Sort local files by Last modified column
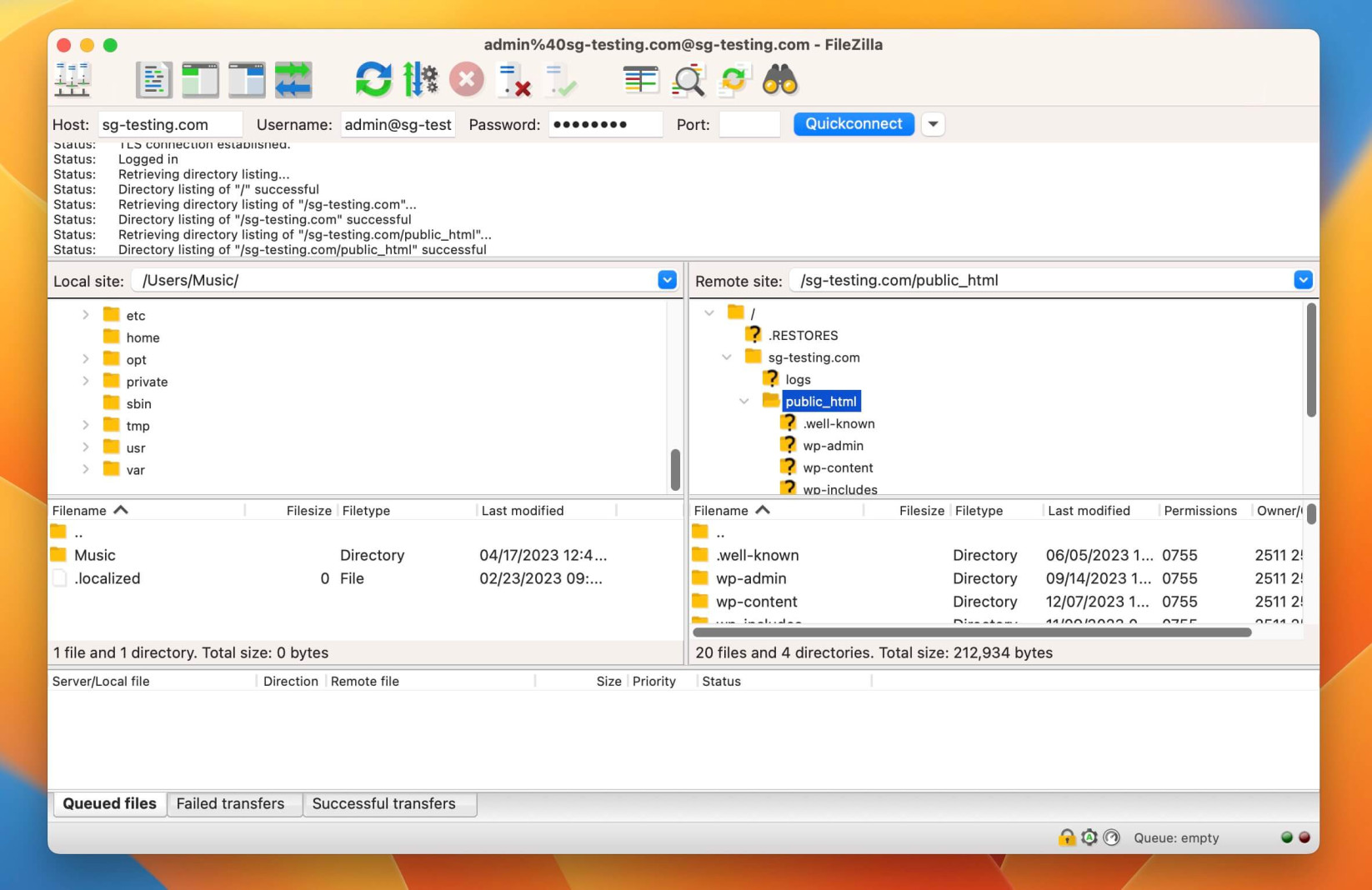The height and width of the screenshot is (890, 1372). [546, 510]
